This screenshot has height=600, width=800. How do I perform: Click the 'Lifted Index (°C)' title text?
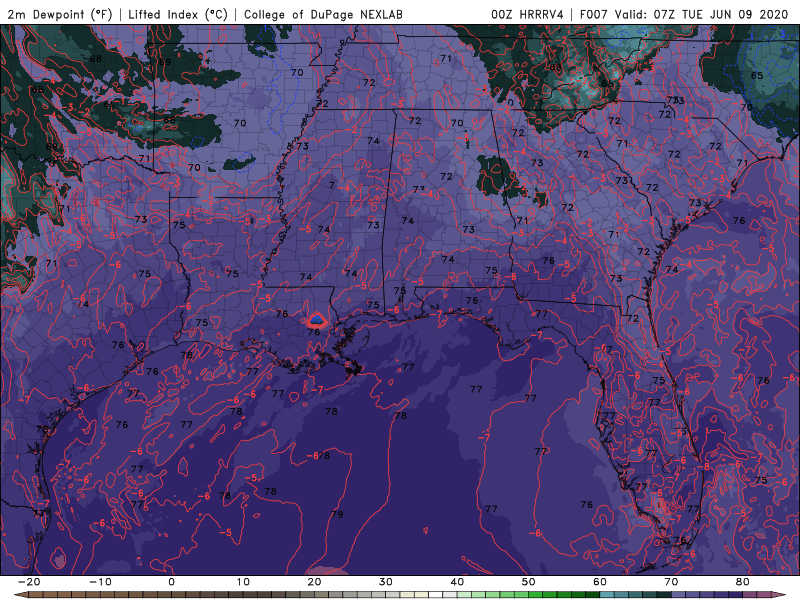pos(178,14)
